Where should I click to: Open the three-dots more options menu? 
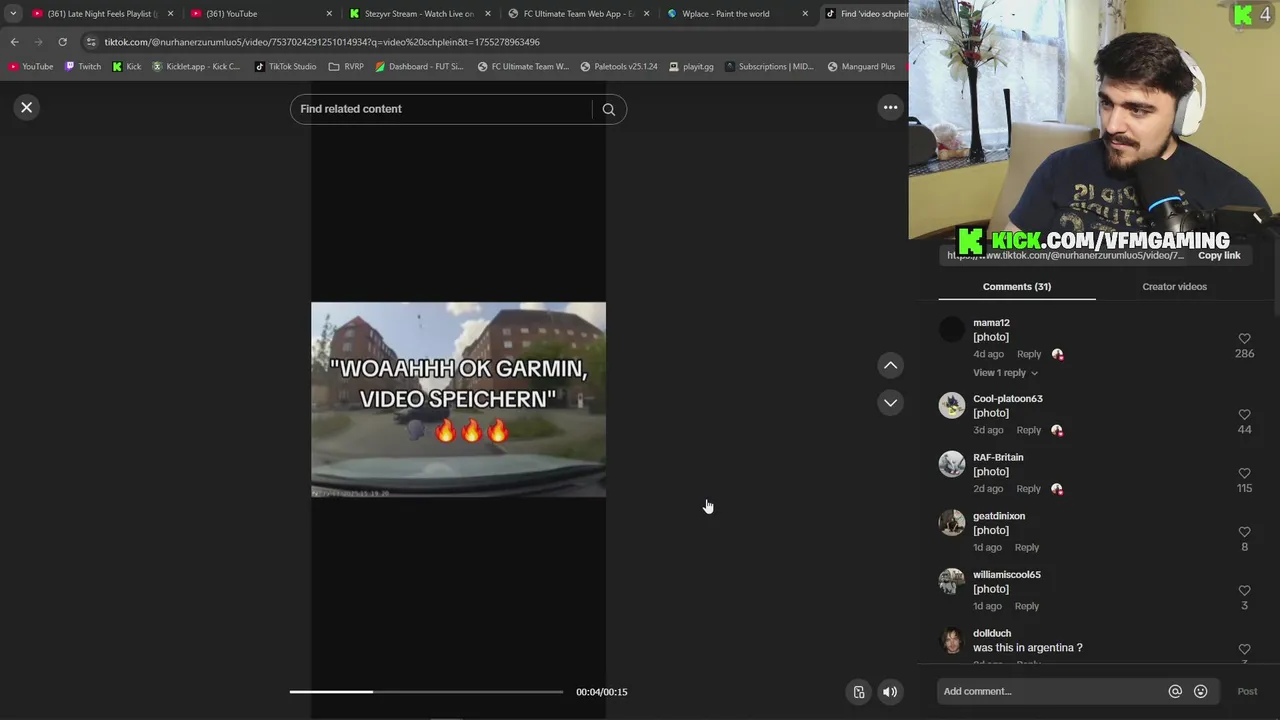(x=890, y=107)
